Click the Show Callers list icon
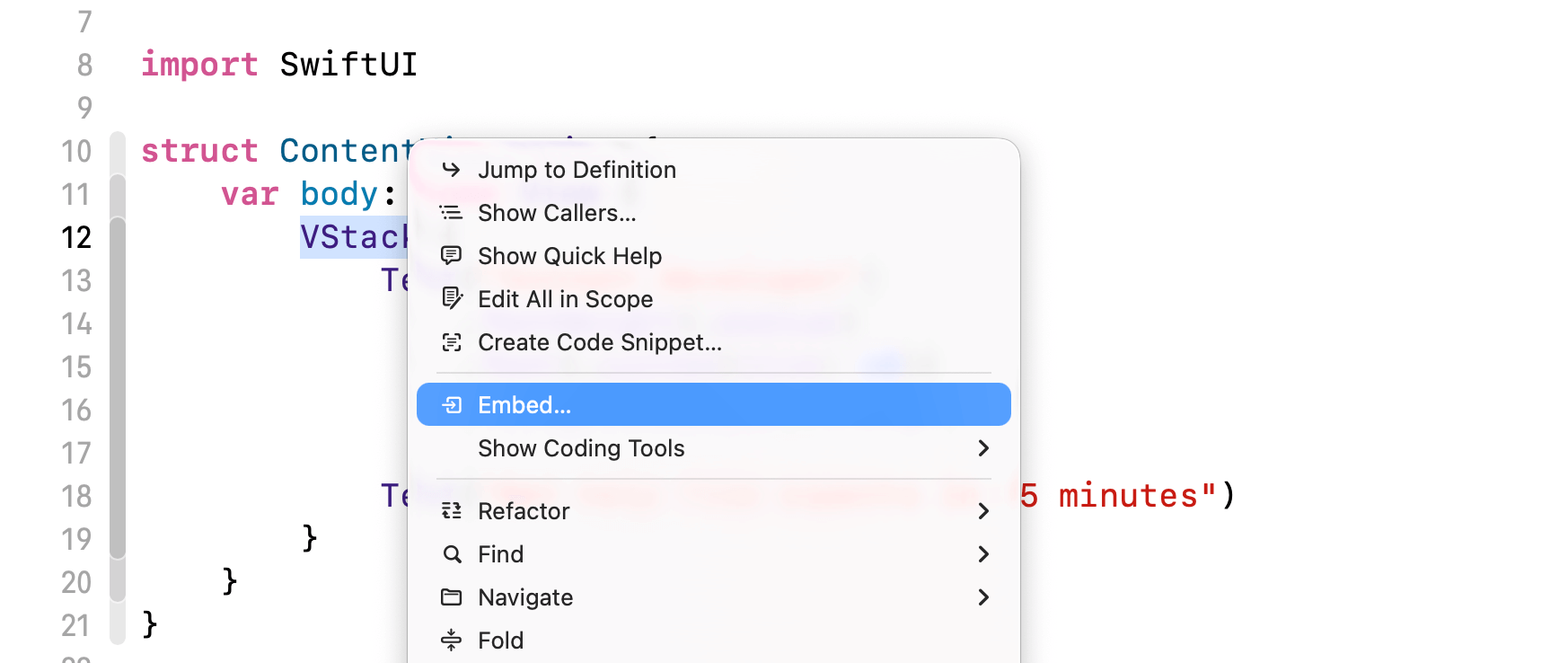Viewport: 1568px width, 663px height. pyautogui.click(x=451, y=213)
